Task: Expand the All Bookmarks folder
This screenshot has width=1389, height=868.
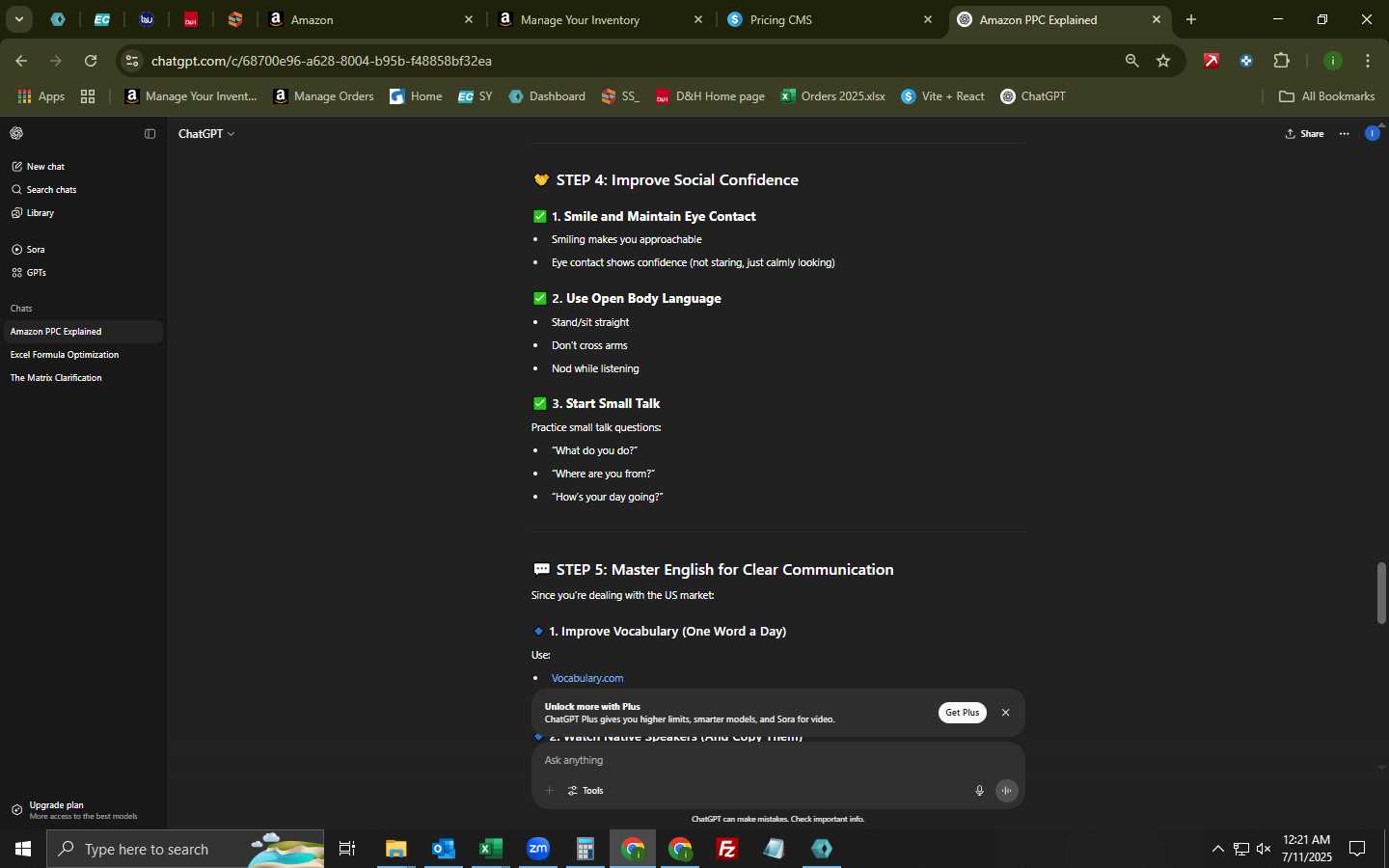Action: [1326, 96]
